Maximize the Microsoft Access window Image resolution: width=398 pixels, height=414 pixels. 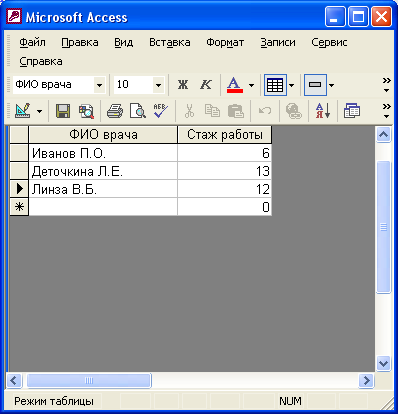coord(358,17)
